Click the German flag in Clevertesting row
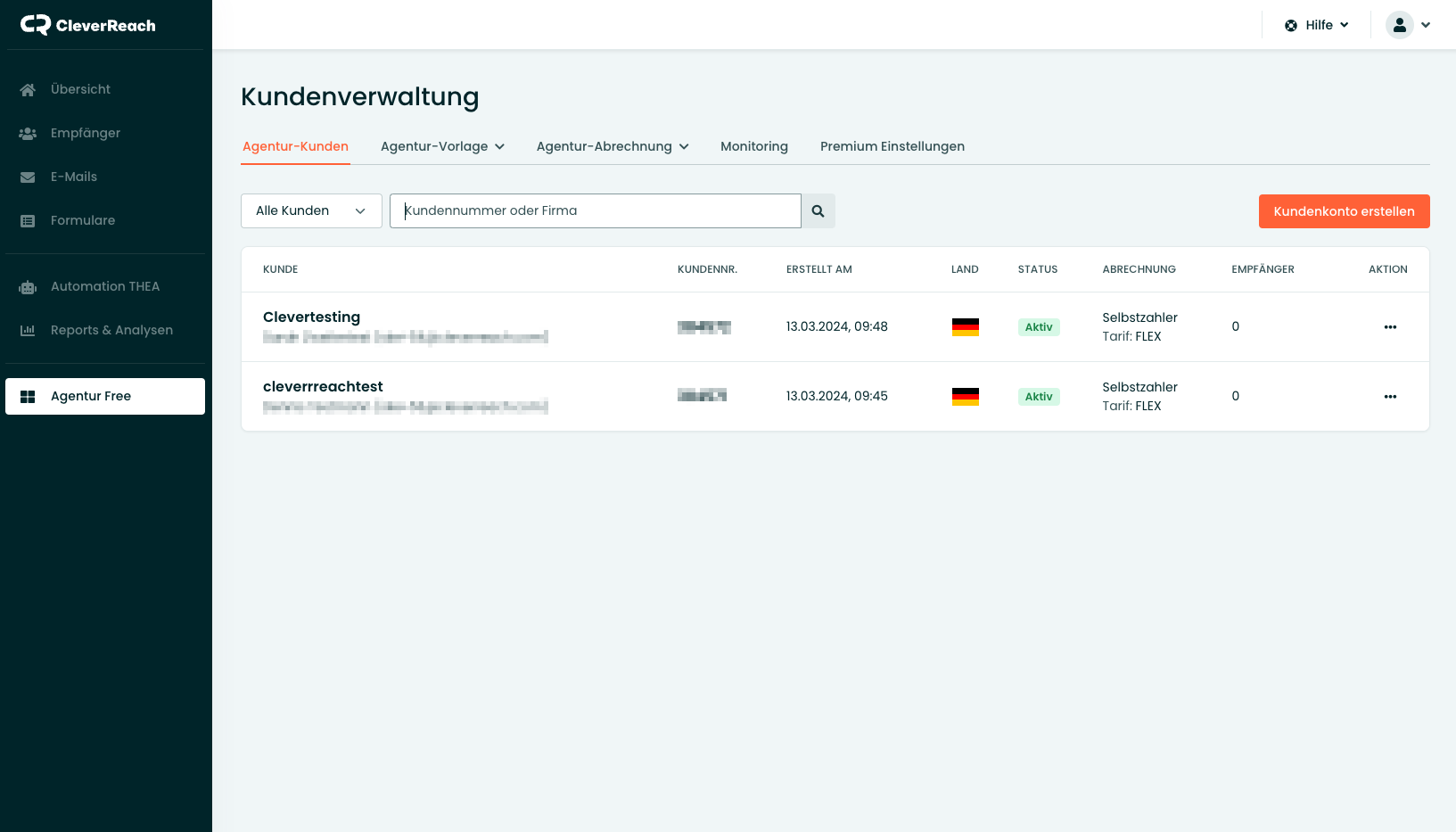Screen dimensions: 1456x832 coord(965,327)
